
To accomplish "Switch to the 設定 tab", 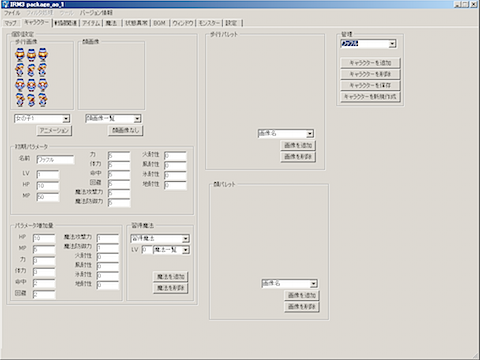I will 231,23.
